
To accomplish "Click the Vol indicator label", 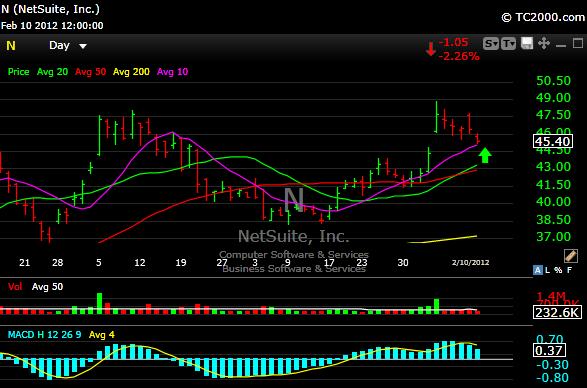I will tap(15, 287).
